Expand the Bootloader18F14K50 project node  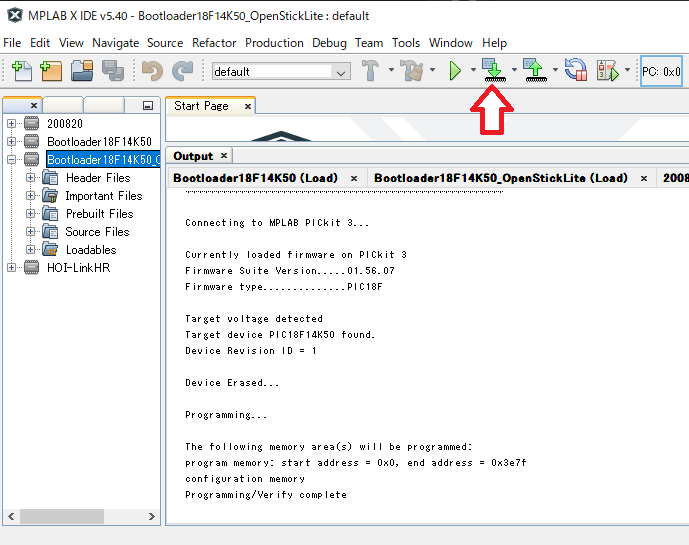point(11,142)
